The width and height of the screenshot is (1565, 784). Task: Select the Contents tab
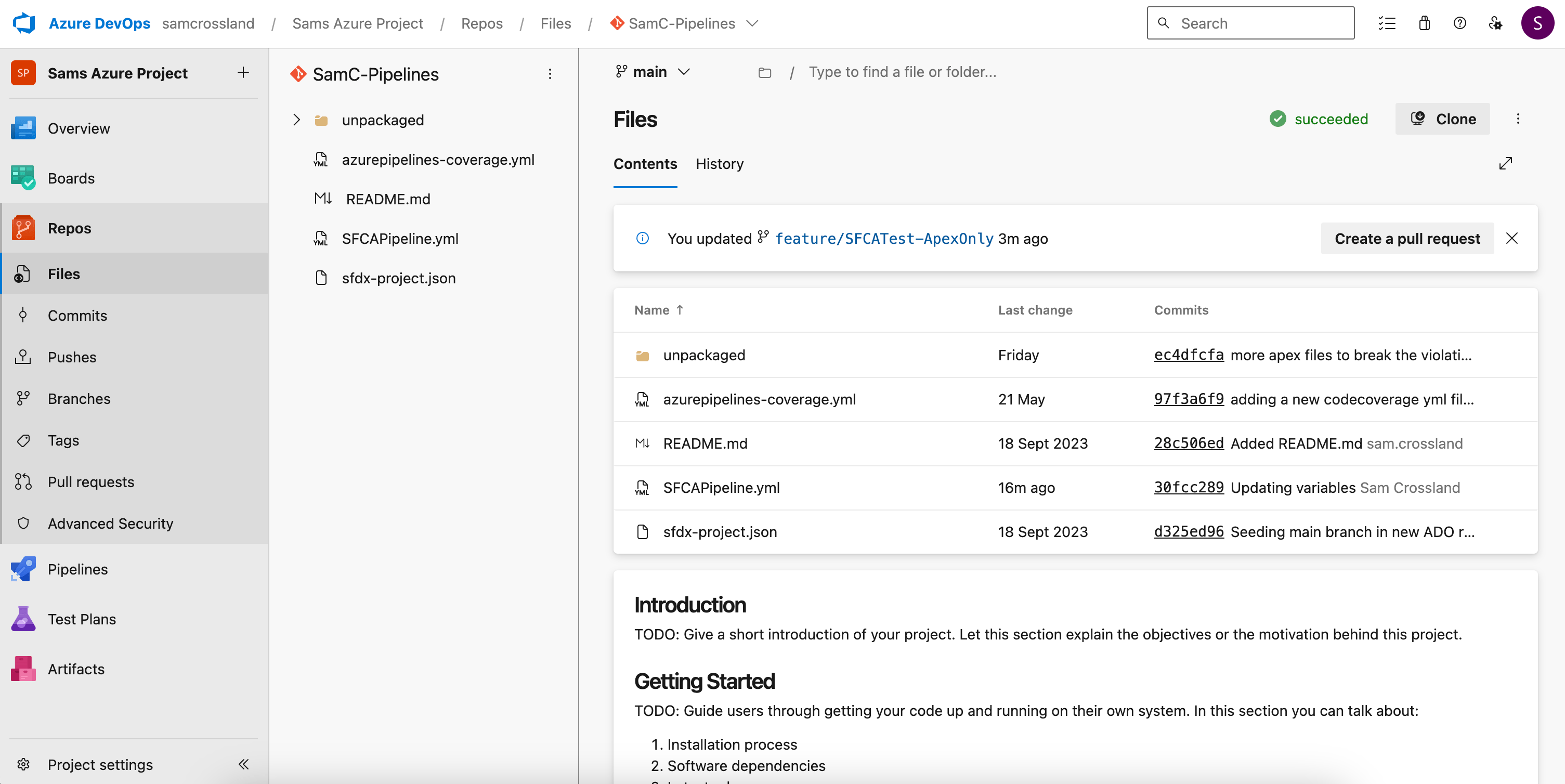(x=645, y=163)
